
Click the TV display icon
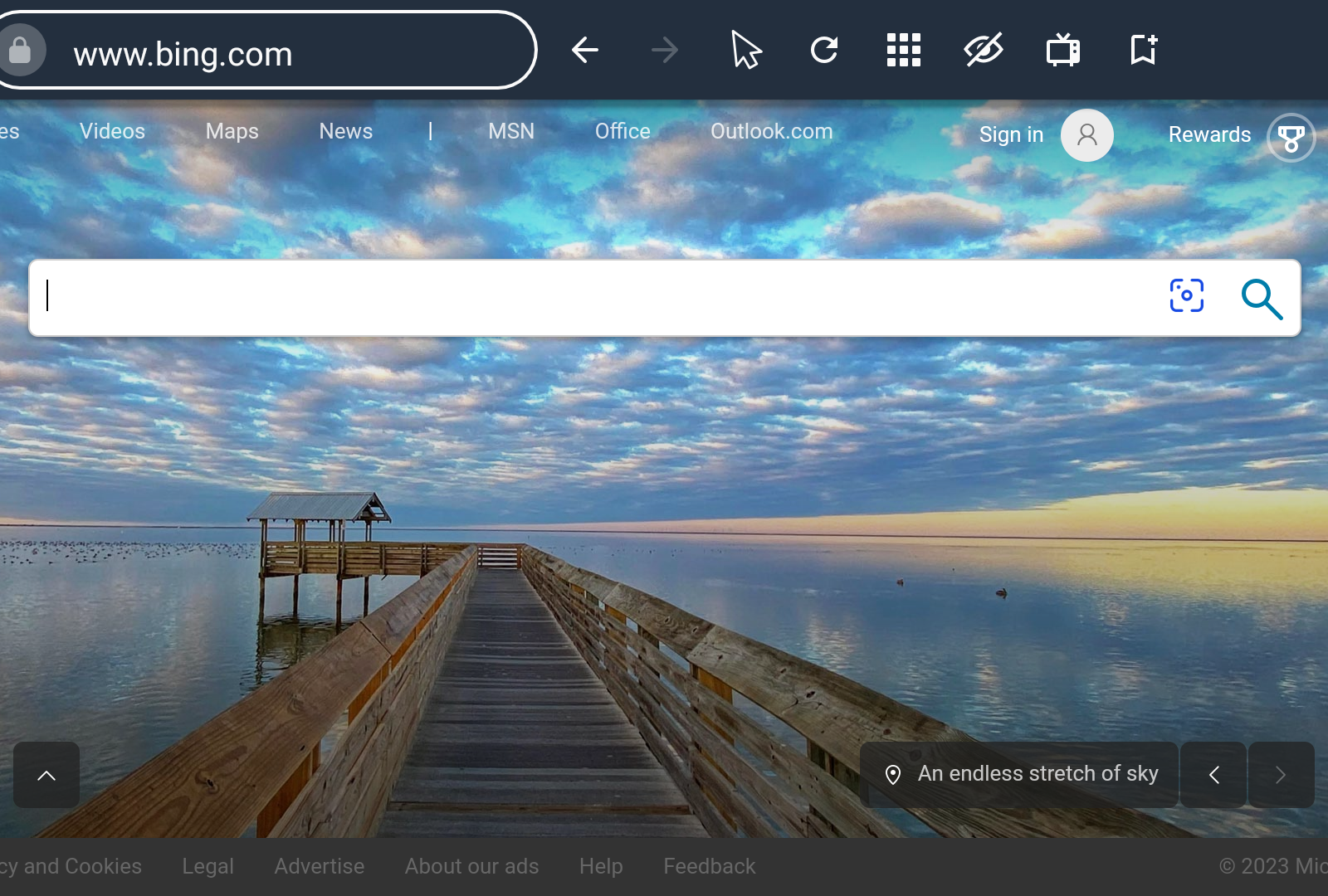pyautogui.click(x=1062, y=51)
